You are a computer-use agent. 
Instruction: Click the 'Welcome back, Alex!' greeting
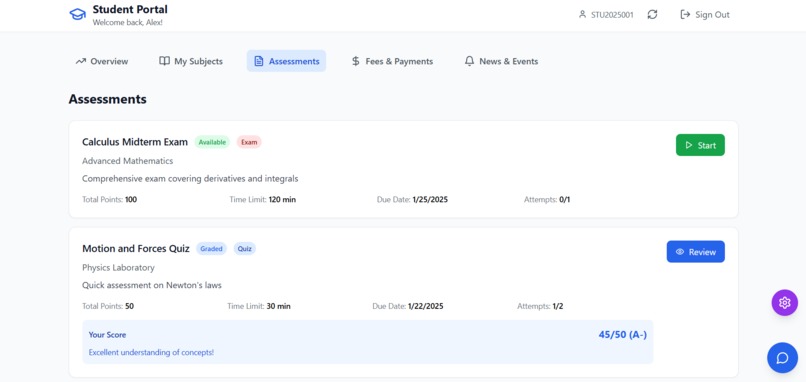pyautogui.click(x=127, y=23)
